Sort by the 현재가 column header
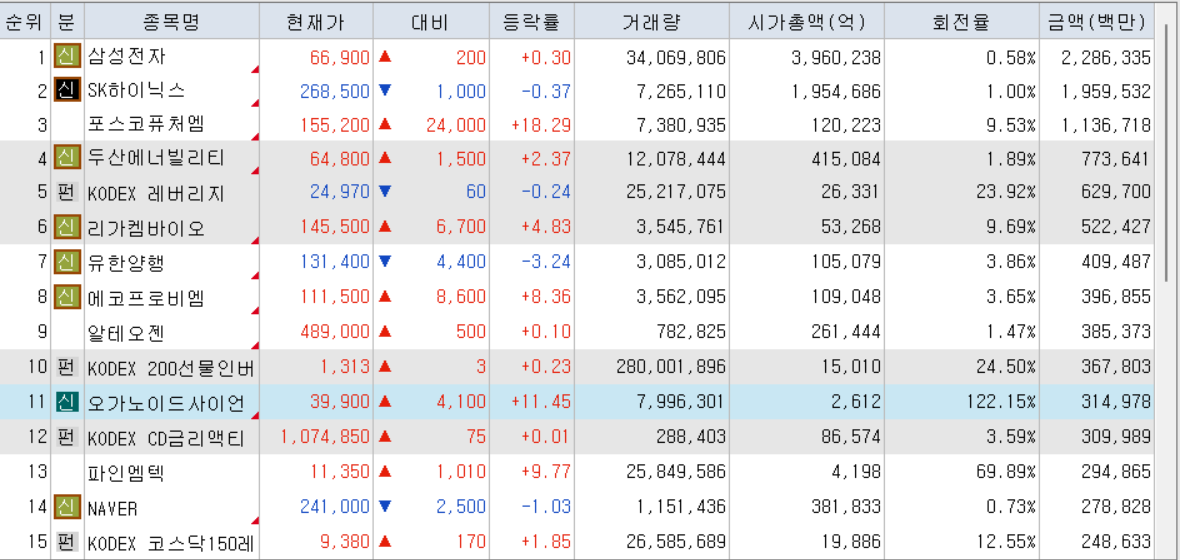The height and width of the screenshot is (560, 1180). 316,22
